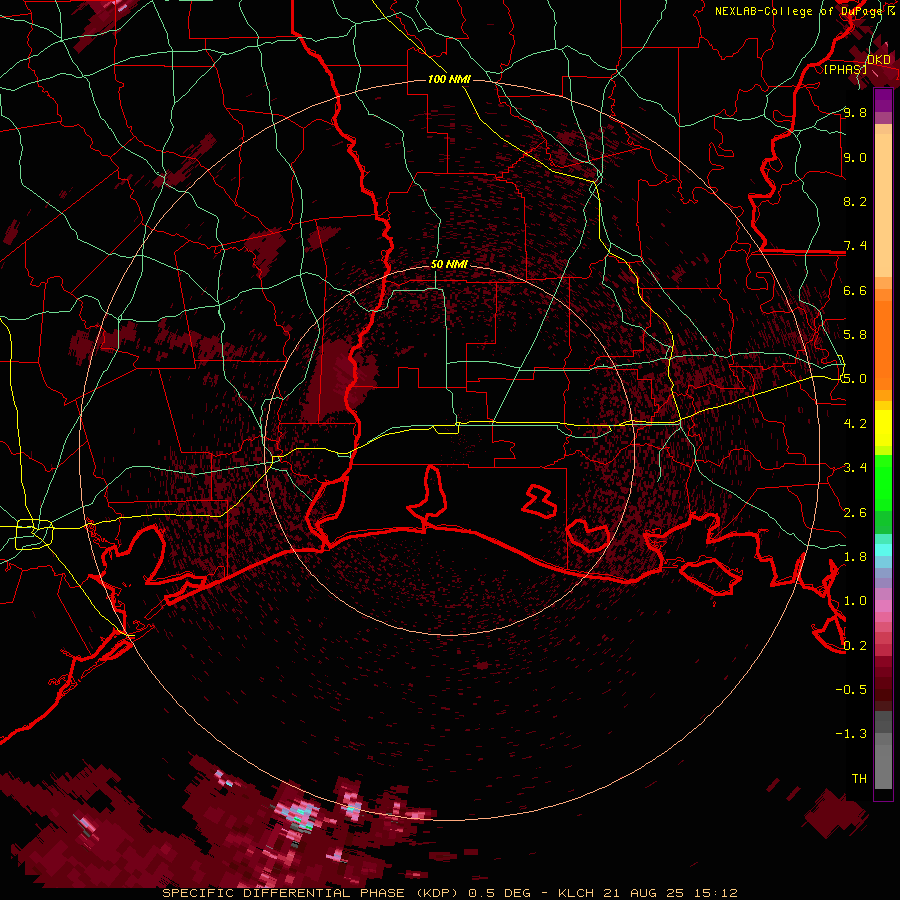This screenshot has width=900, height=900.
Task: Click the 100 NMI range ring label
Action: point(449,79)
